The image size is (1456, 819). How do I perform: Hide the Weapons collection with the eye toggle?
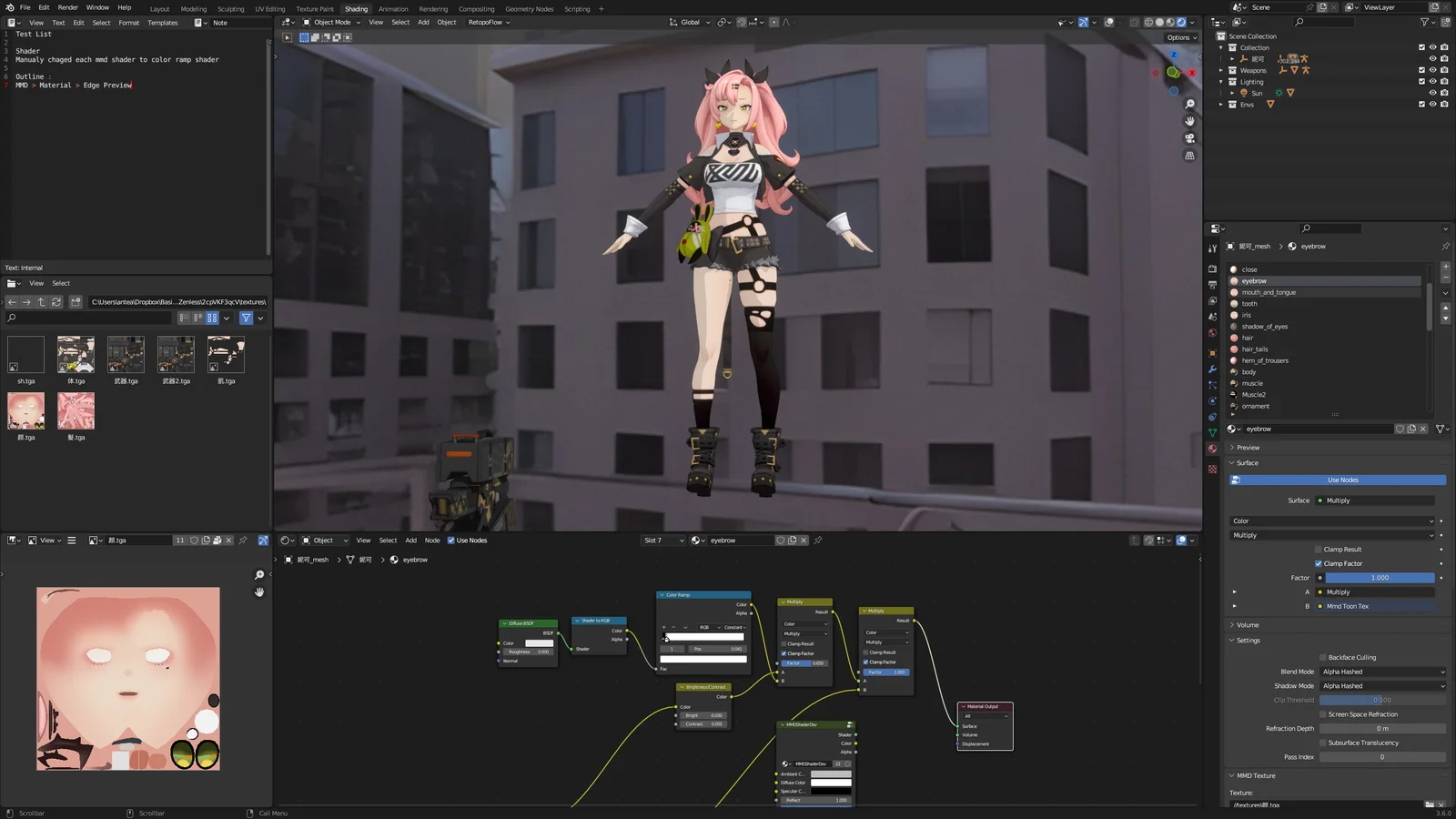(x=1432, y=70)
